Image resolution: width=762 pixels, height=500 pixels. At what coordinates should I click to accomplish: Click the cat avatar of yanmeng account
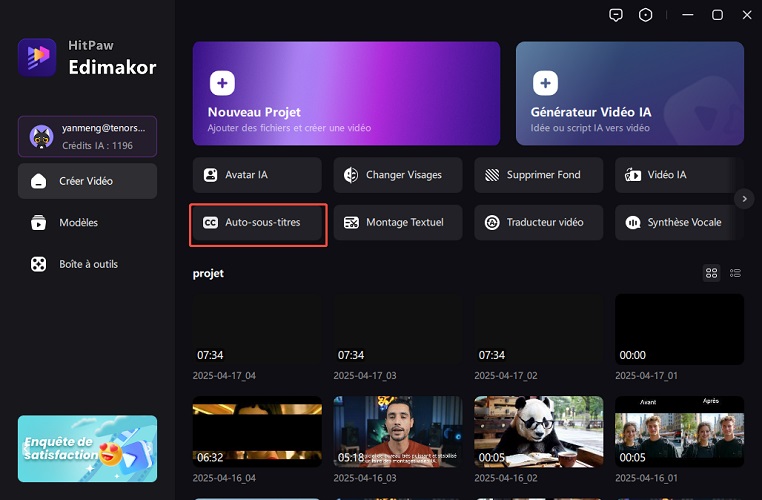41,137
